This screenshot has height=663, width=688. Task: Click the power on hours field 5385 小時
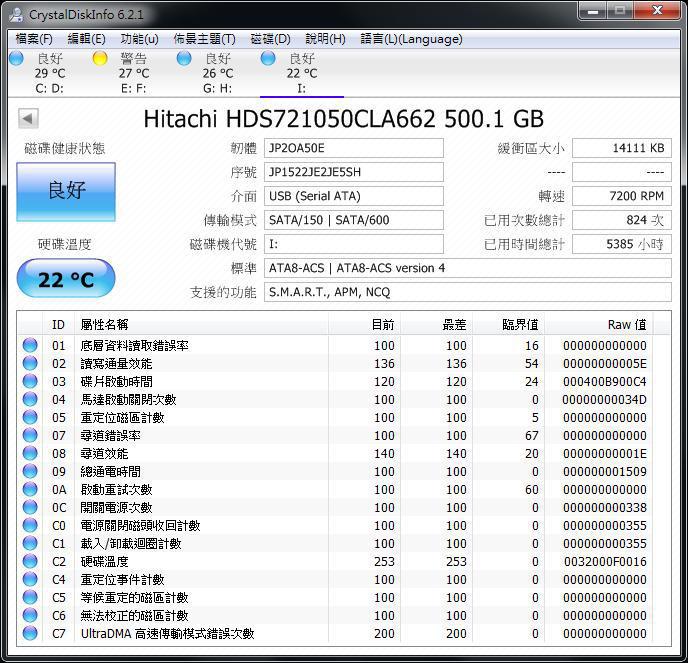pos(622,244)
